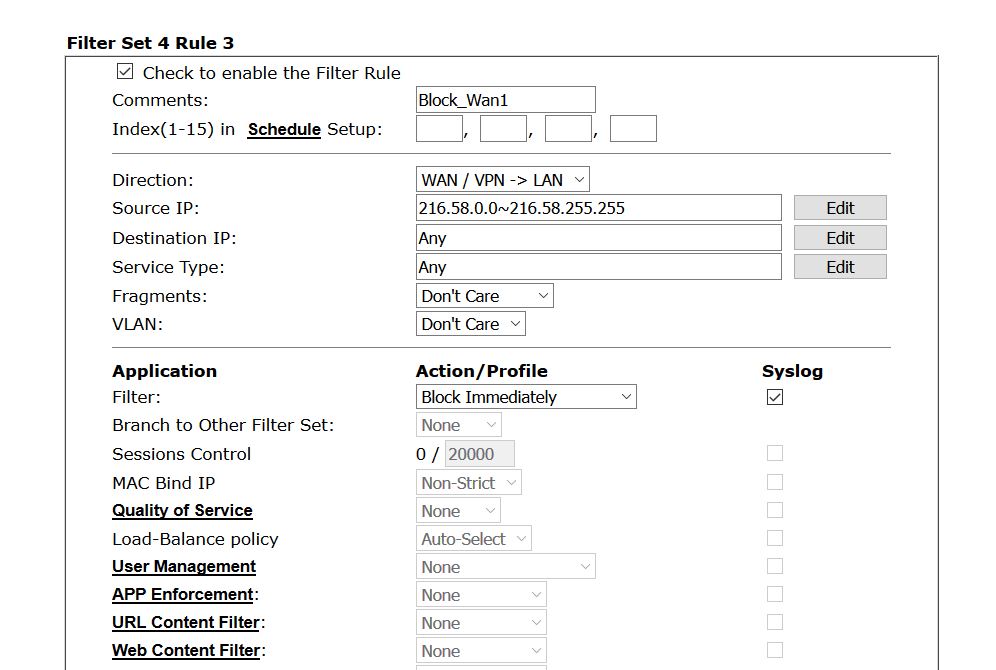Go to the Web Content Filter link

tap(186, 651)
